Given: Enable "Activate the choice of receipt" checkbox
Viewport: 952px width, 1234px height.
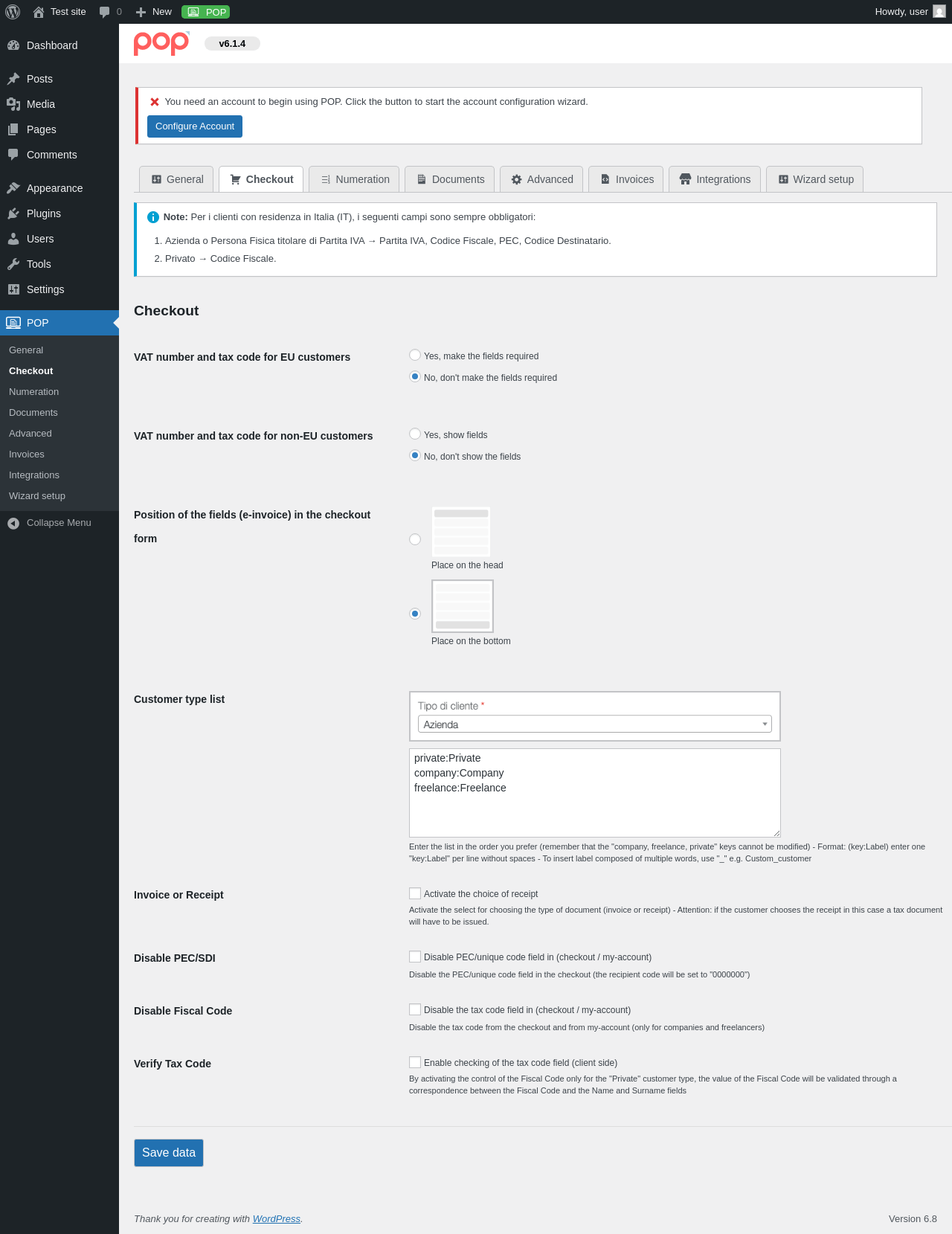Looking at the screenshot, I should pyautogui.click(x=415, y=893).
